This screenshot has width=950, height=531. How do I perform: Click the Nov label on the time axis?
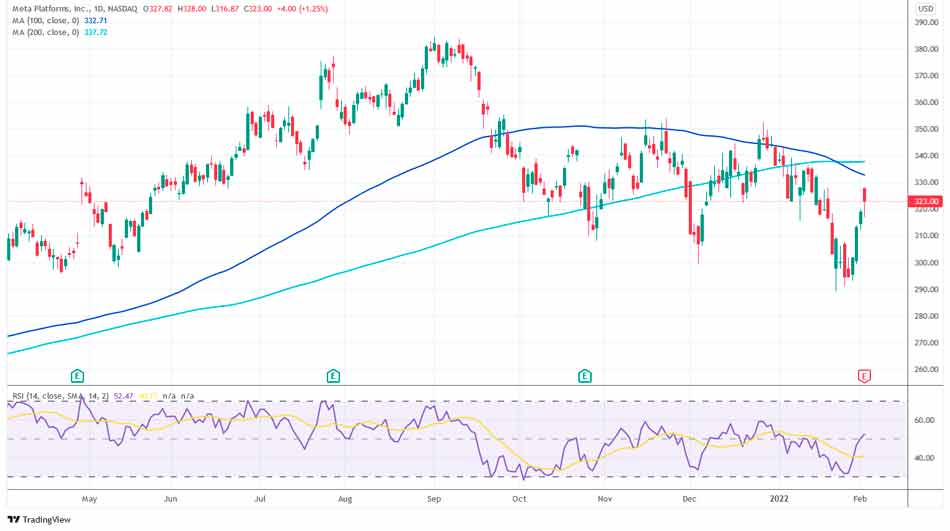(603, 497)
